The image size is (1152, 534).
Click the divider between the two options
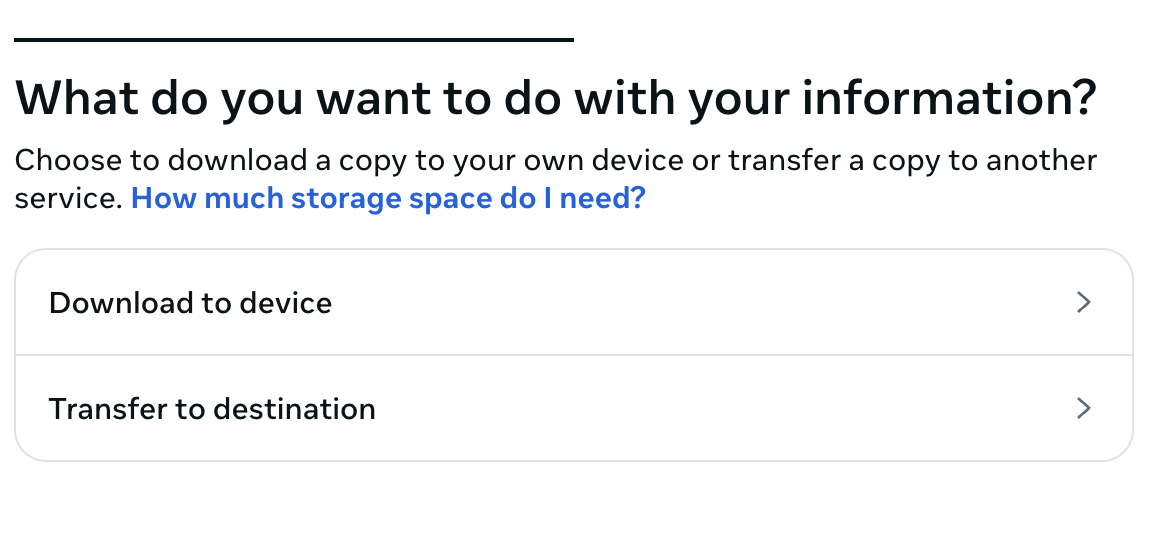[573, 355]
